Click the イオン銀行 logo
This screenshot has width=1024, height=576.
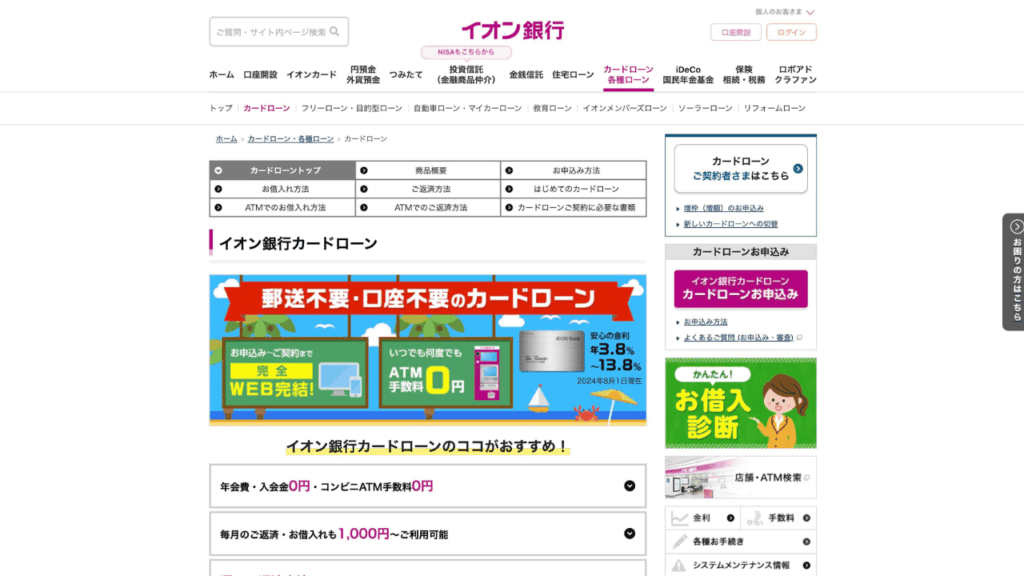(511, 29)
